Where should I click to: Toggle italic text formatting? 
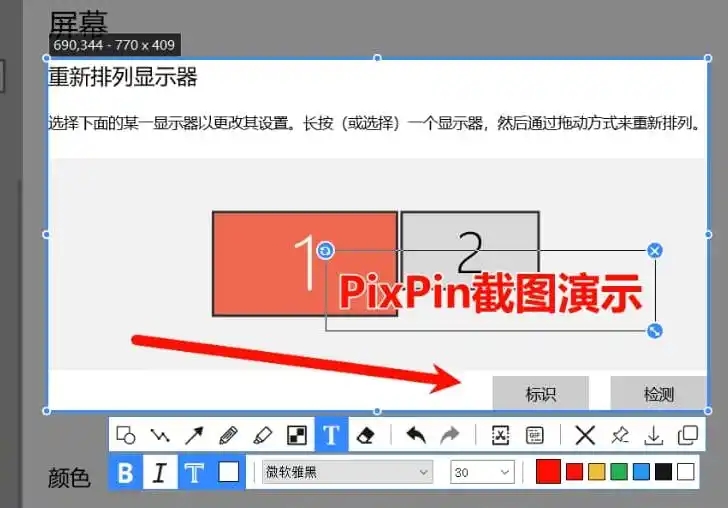(160, 473)
